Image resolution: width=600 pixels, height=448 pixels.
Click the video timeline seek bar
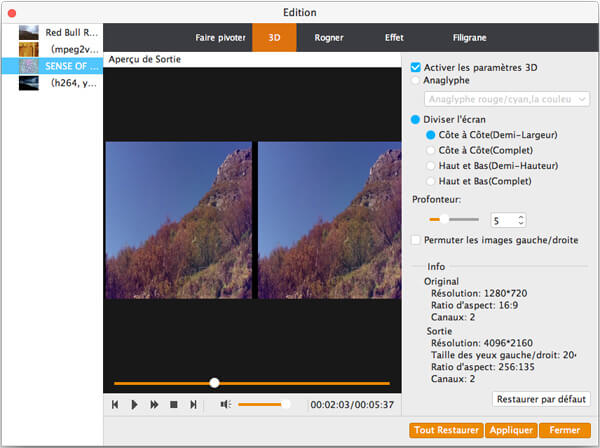pos(251,383)
